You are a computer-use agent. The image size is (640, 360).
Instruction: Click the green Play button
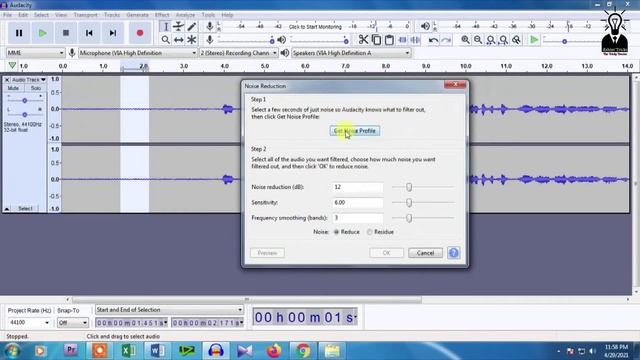(42, 33)
